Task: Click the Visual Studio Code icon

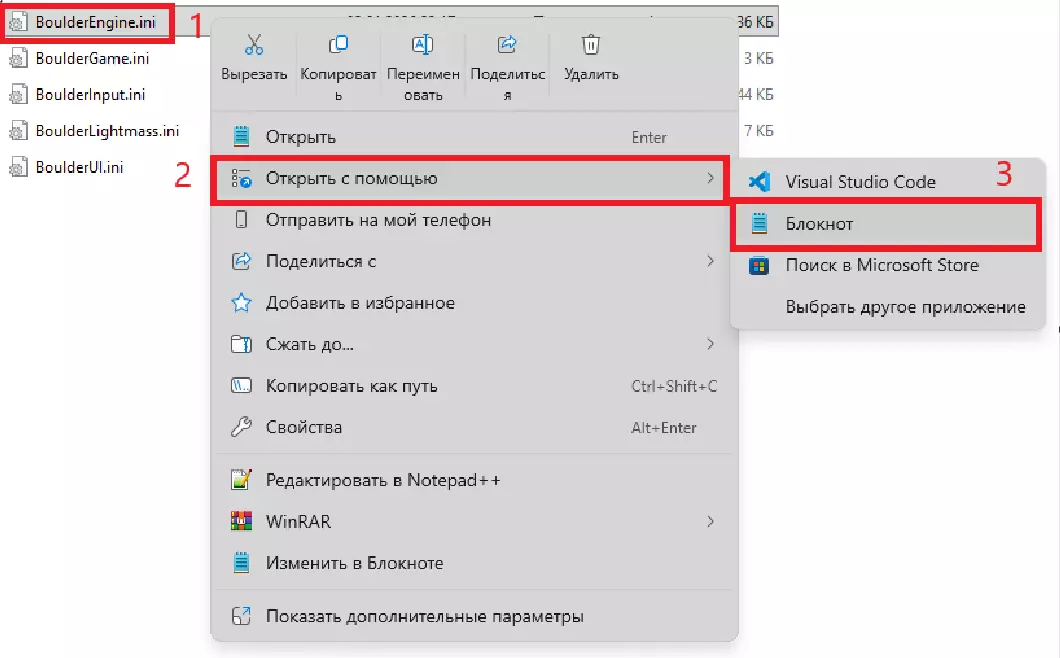Action: coord(759,182)
